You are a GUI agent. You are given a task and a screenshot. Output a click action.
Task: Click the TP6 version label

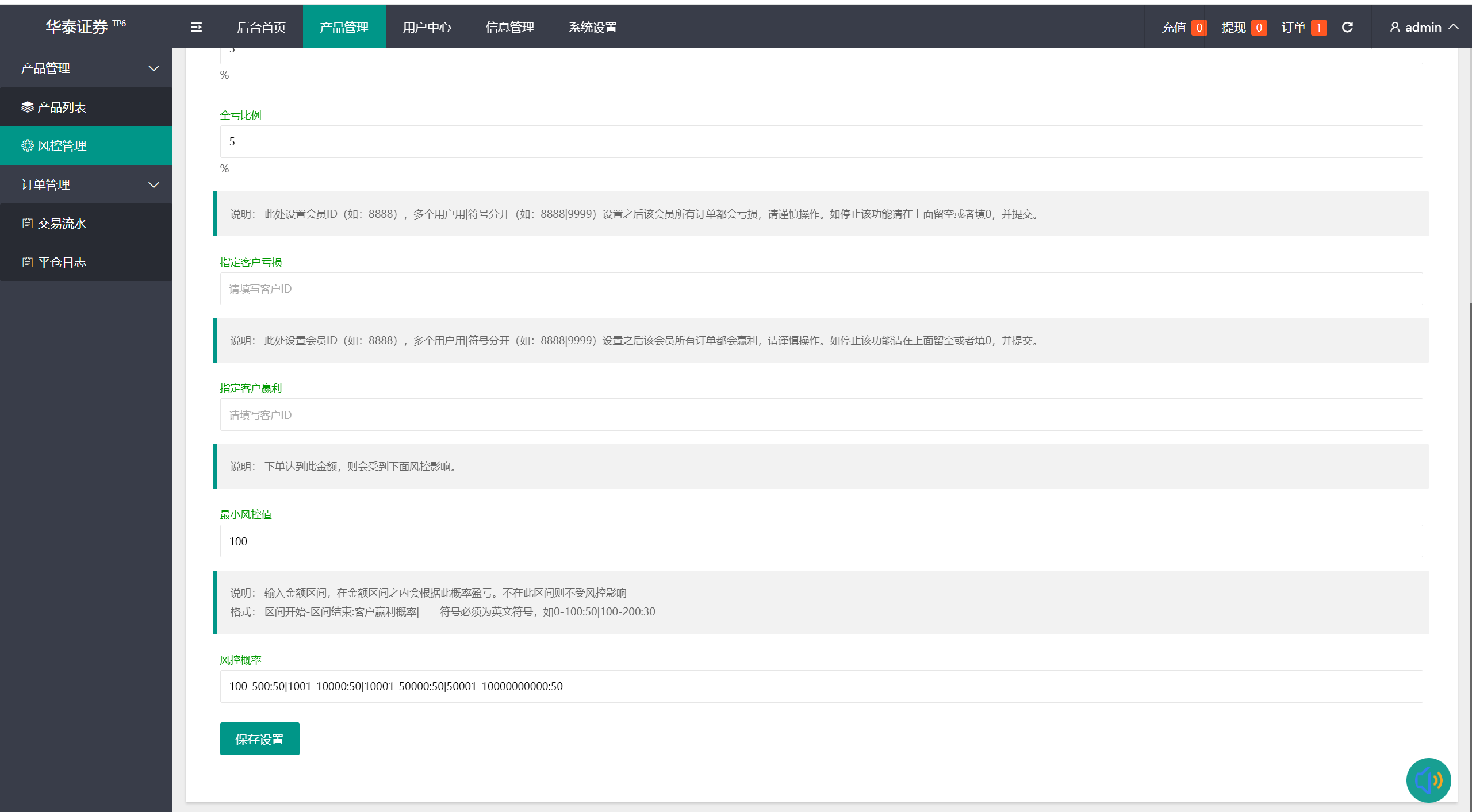pyautogui.click(x=119, y=23)
